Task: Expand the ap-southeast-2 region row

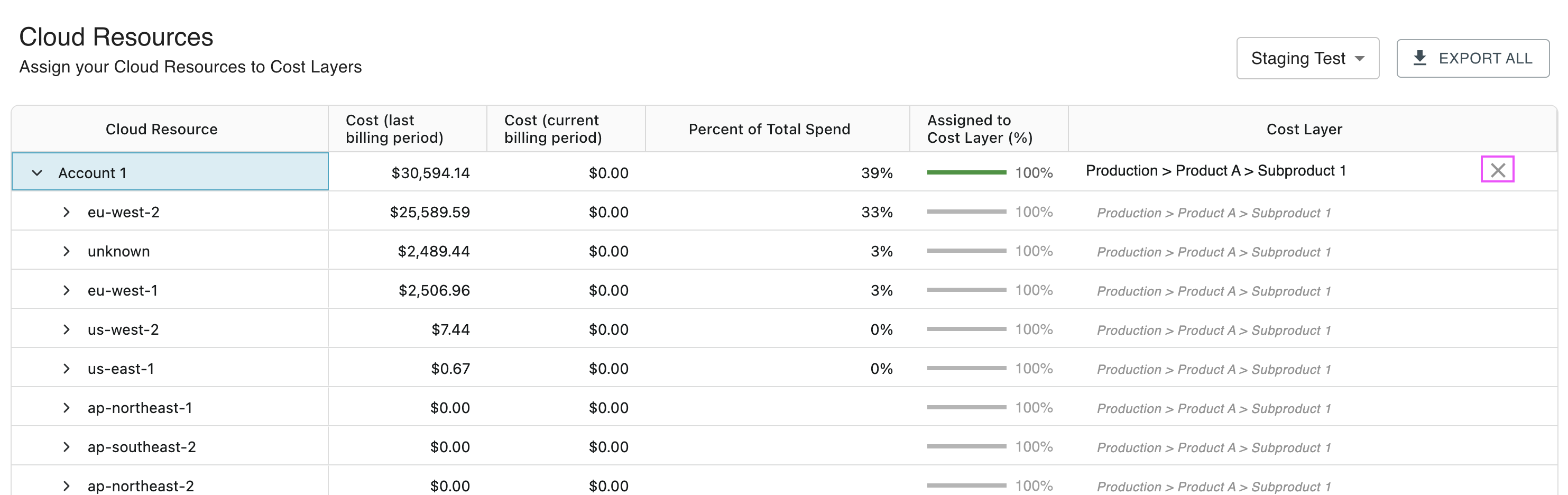Action: 67,447
